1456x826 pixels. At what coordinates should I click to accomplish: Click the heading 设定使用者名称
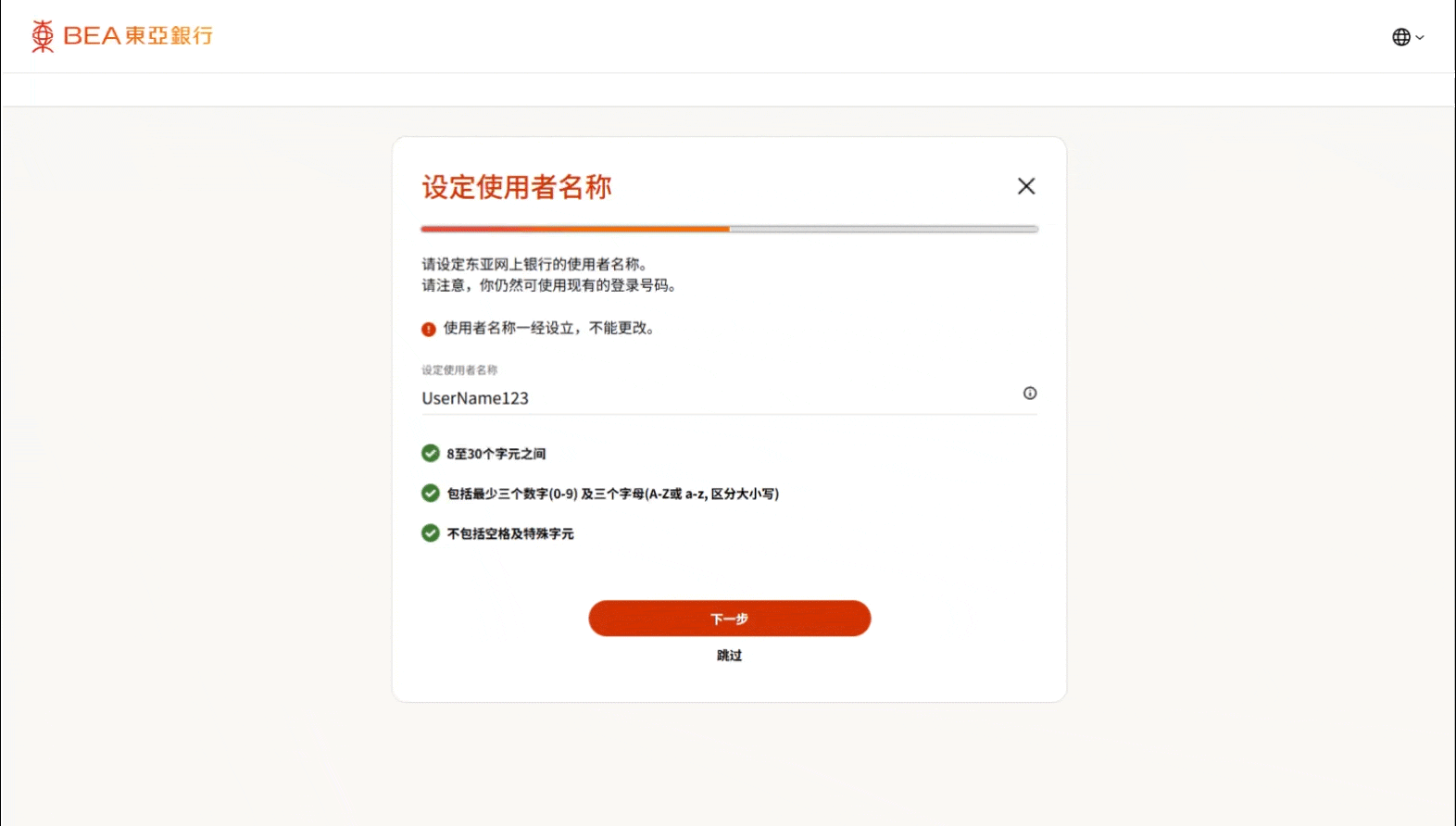click(517, 187)
